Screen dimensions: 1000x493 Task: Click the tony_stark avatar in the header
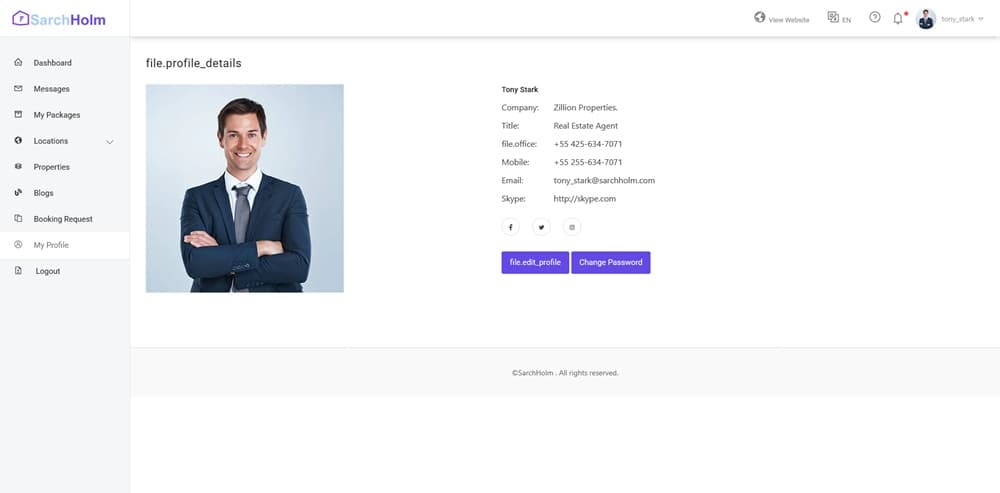(x=926, y=19)
